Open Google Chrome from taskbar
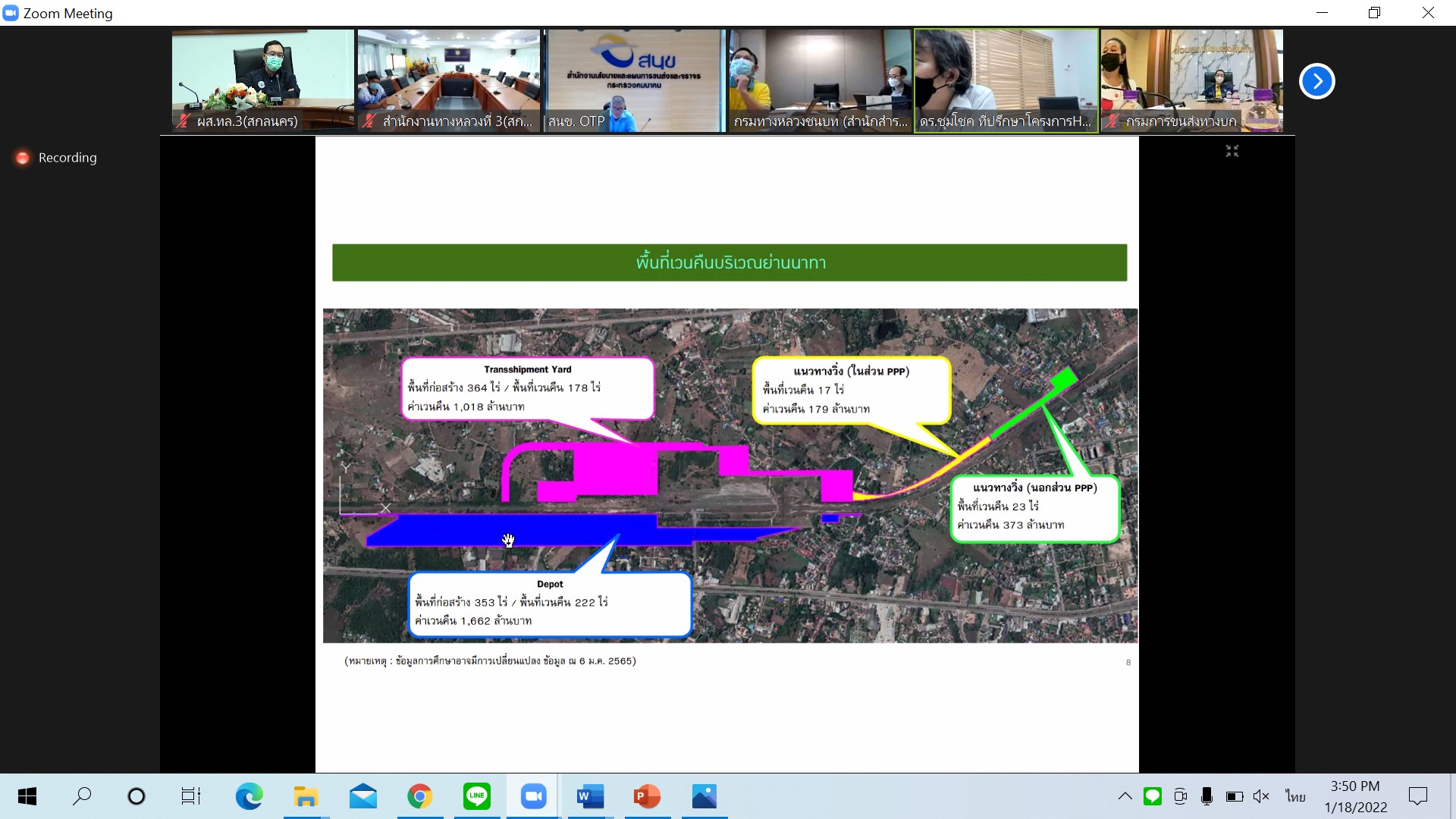The width and height of the screenshot is (1456, 819). tap(419, 796)
